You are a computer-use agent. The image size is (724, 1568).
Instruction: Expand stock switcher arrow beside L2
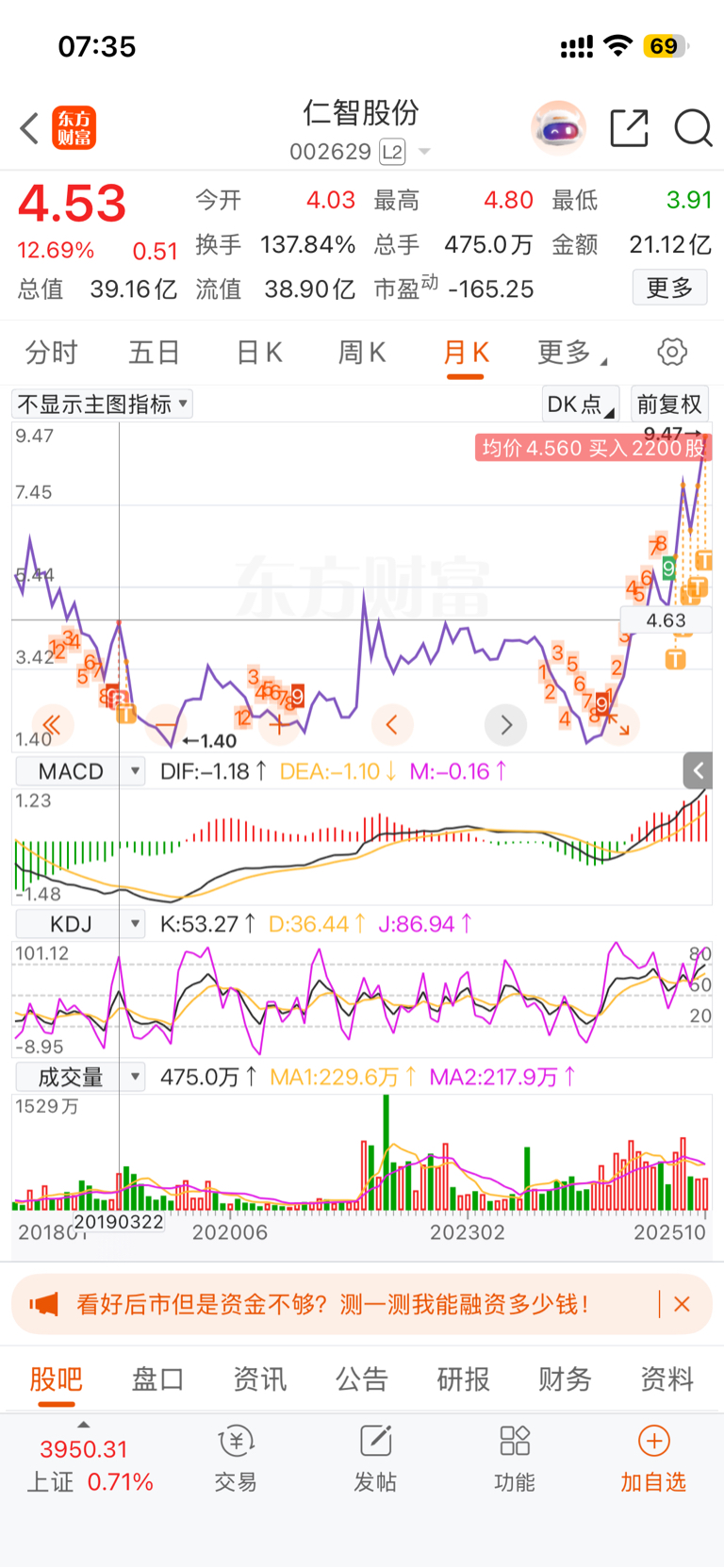pyautogui.click(x=424, y=152)
